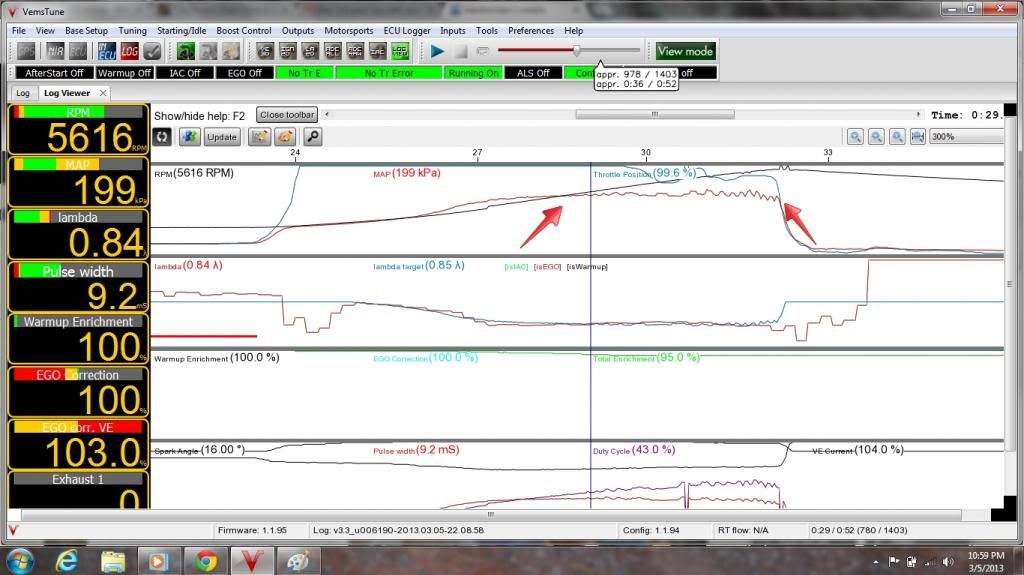Open the Base Setup menu
The width and height of the screenshot is (1024, 575).
click(x=86, y=31)
